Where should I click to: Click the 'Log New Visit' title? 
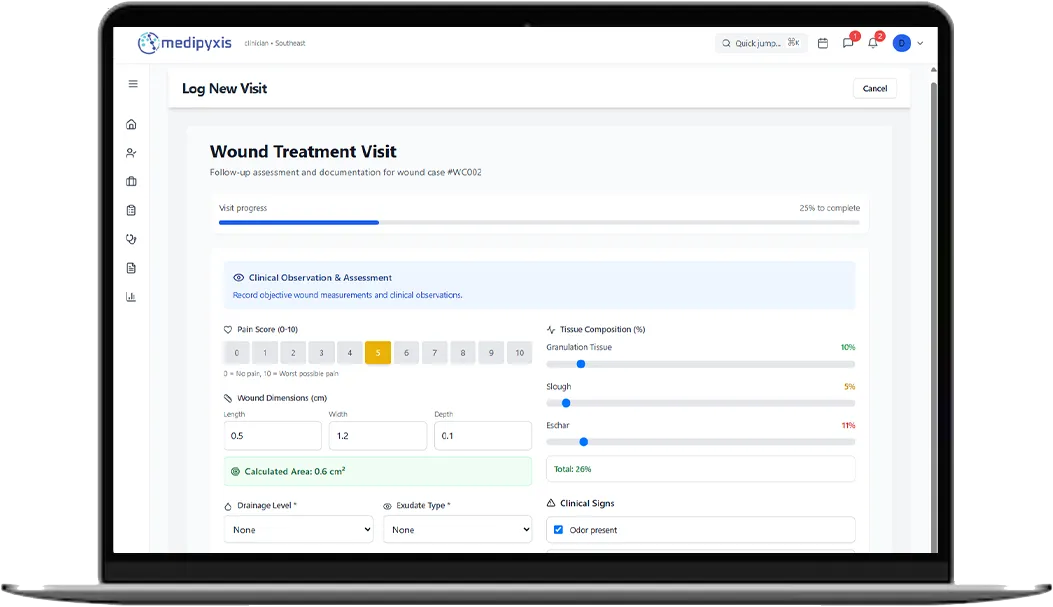(x=224, y=89)
